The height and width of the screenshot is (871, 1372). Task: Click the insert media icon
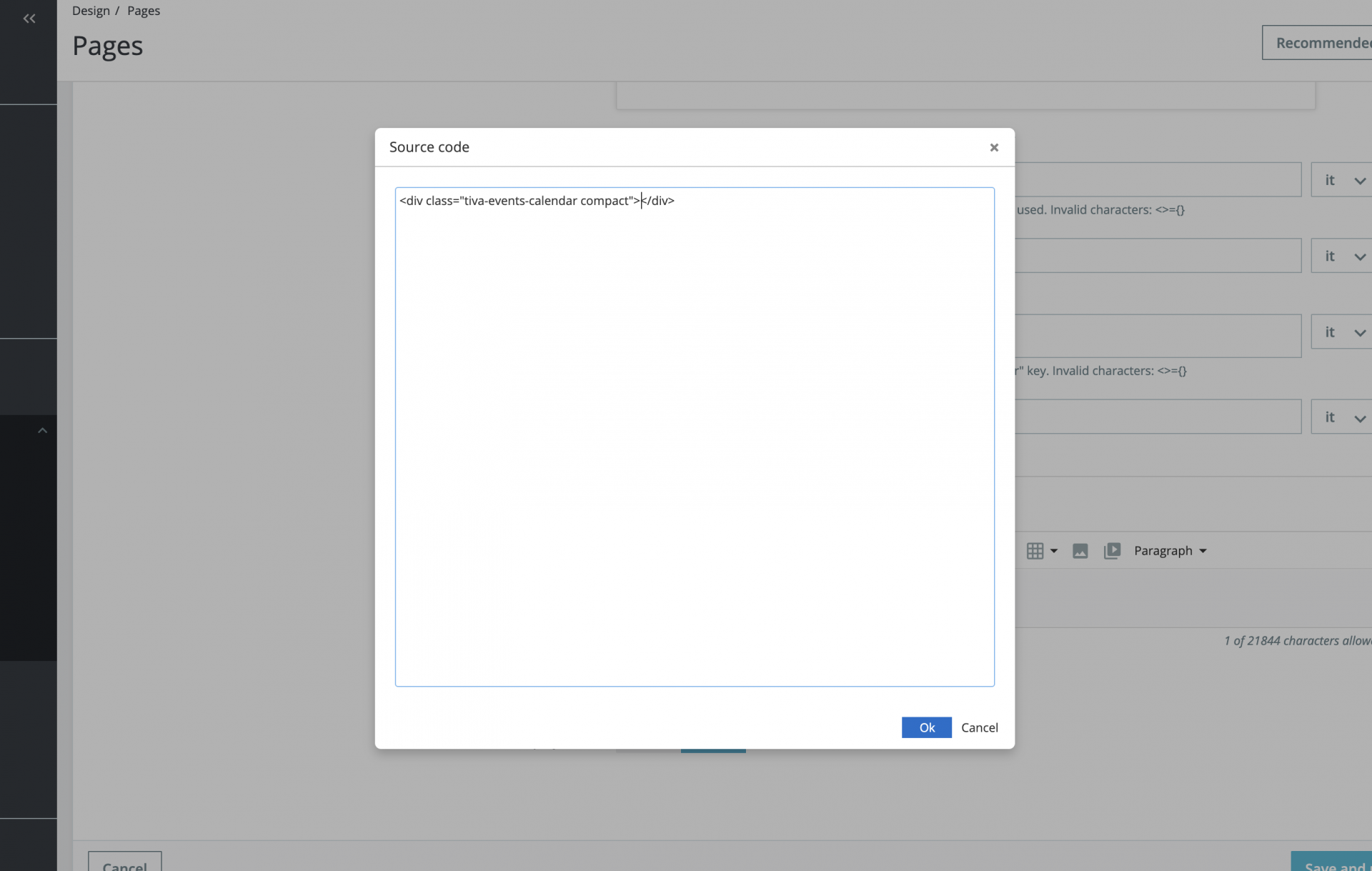click(x=1112, y=551)
